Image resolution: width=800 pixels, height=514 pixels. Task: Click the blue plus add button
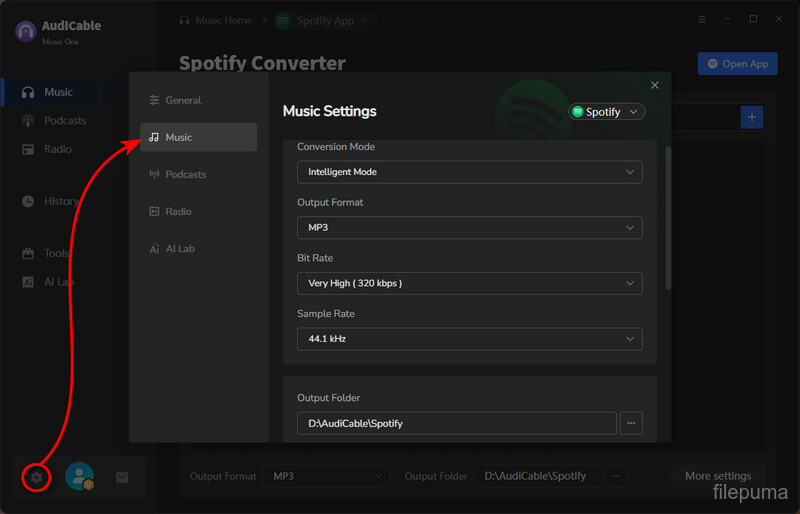752,117
